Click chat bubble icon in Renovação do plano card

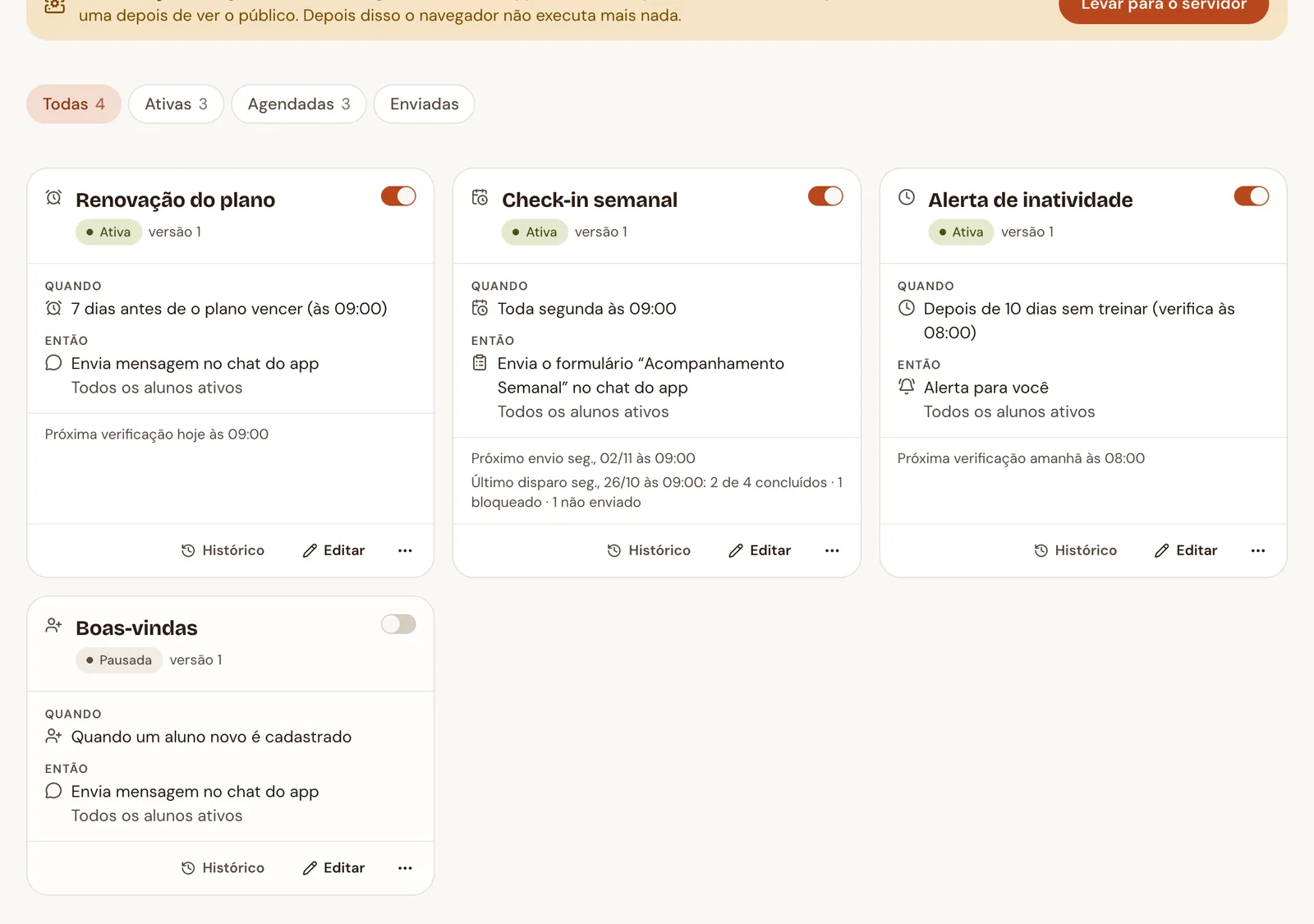coord(53,363)
